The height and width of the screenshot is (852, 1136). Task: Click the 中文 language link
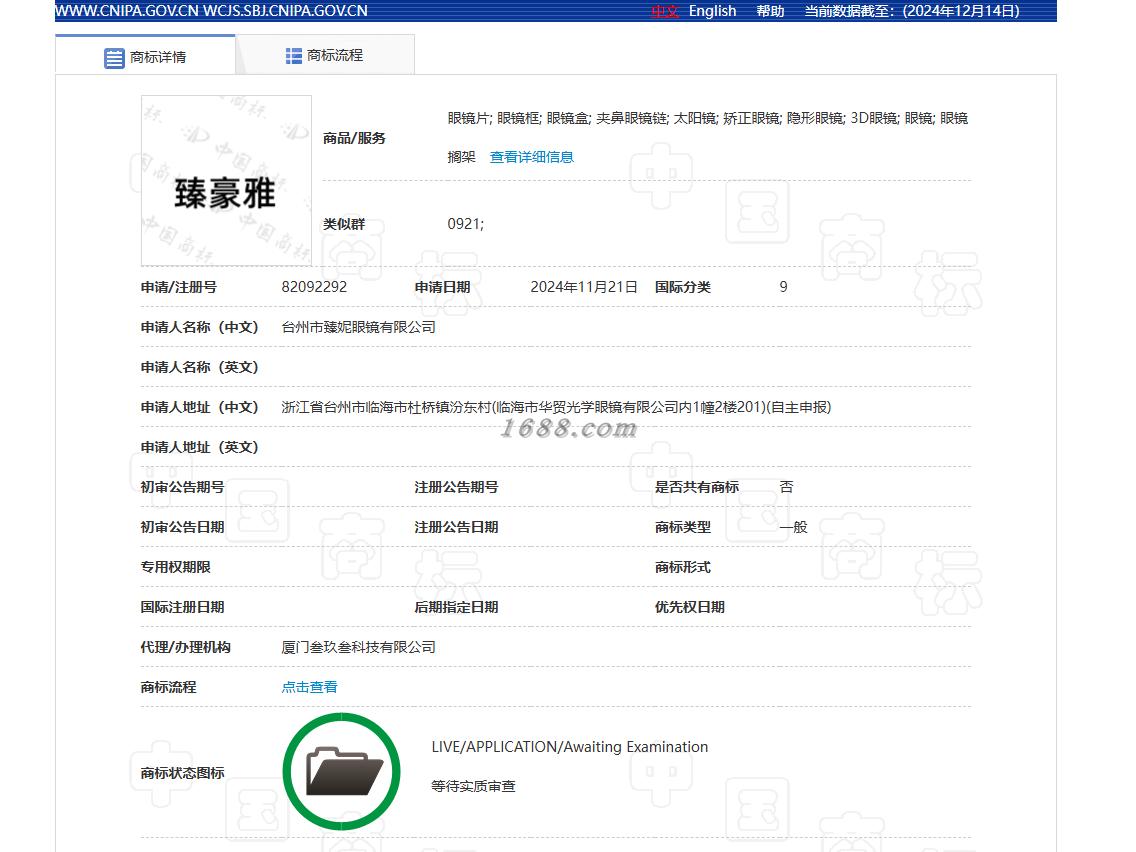(x=664, y=11)
